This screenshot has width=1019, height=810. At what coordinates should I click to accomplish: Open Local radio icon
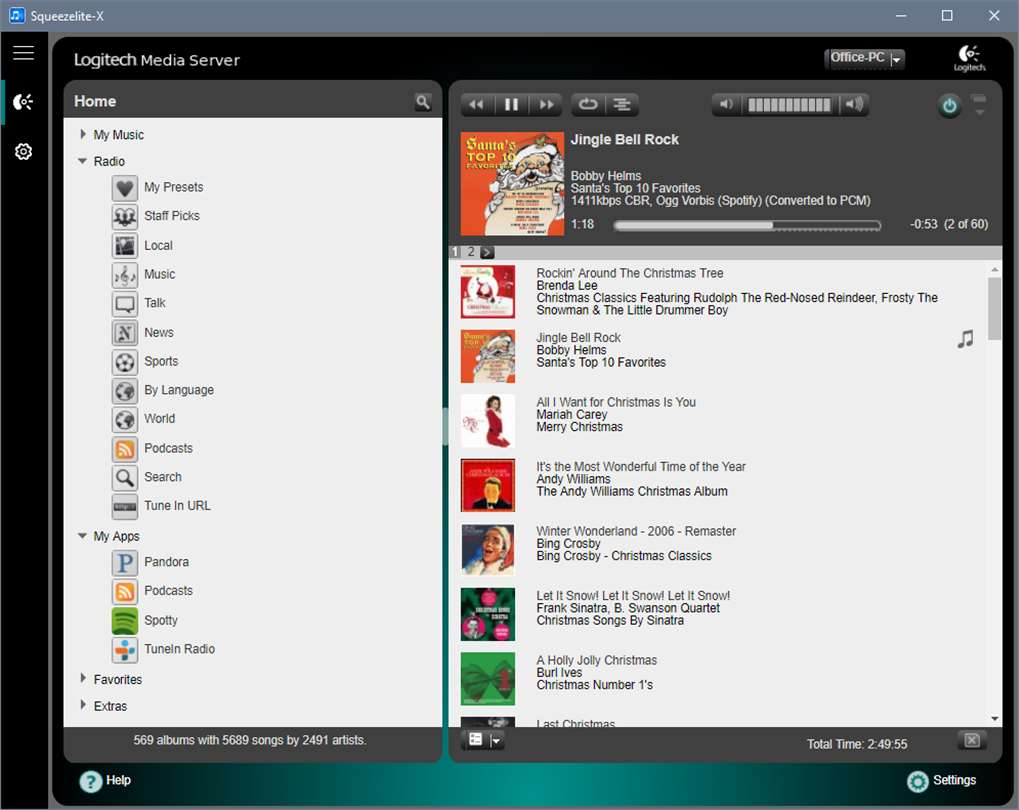coord(125,246)
